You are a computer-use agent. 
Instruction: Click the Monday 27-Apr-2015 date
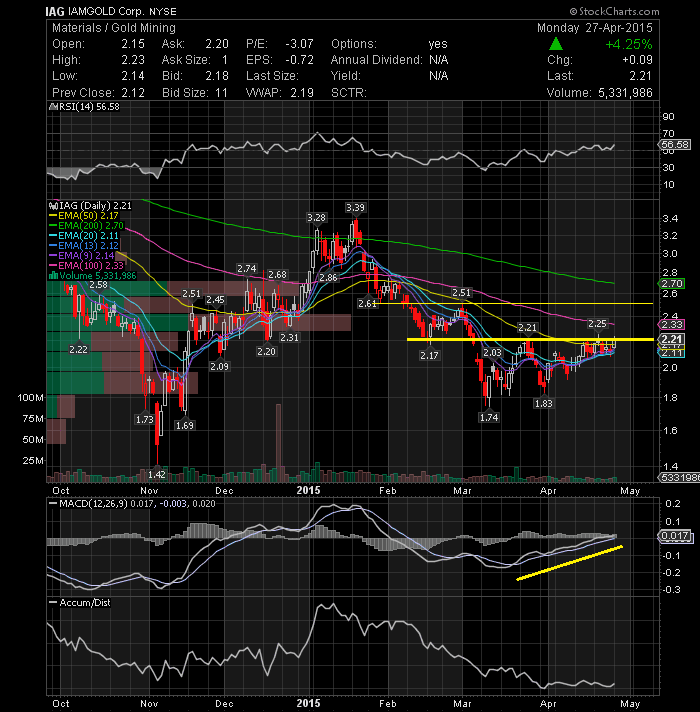tap(595, 28)
